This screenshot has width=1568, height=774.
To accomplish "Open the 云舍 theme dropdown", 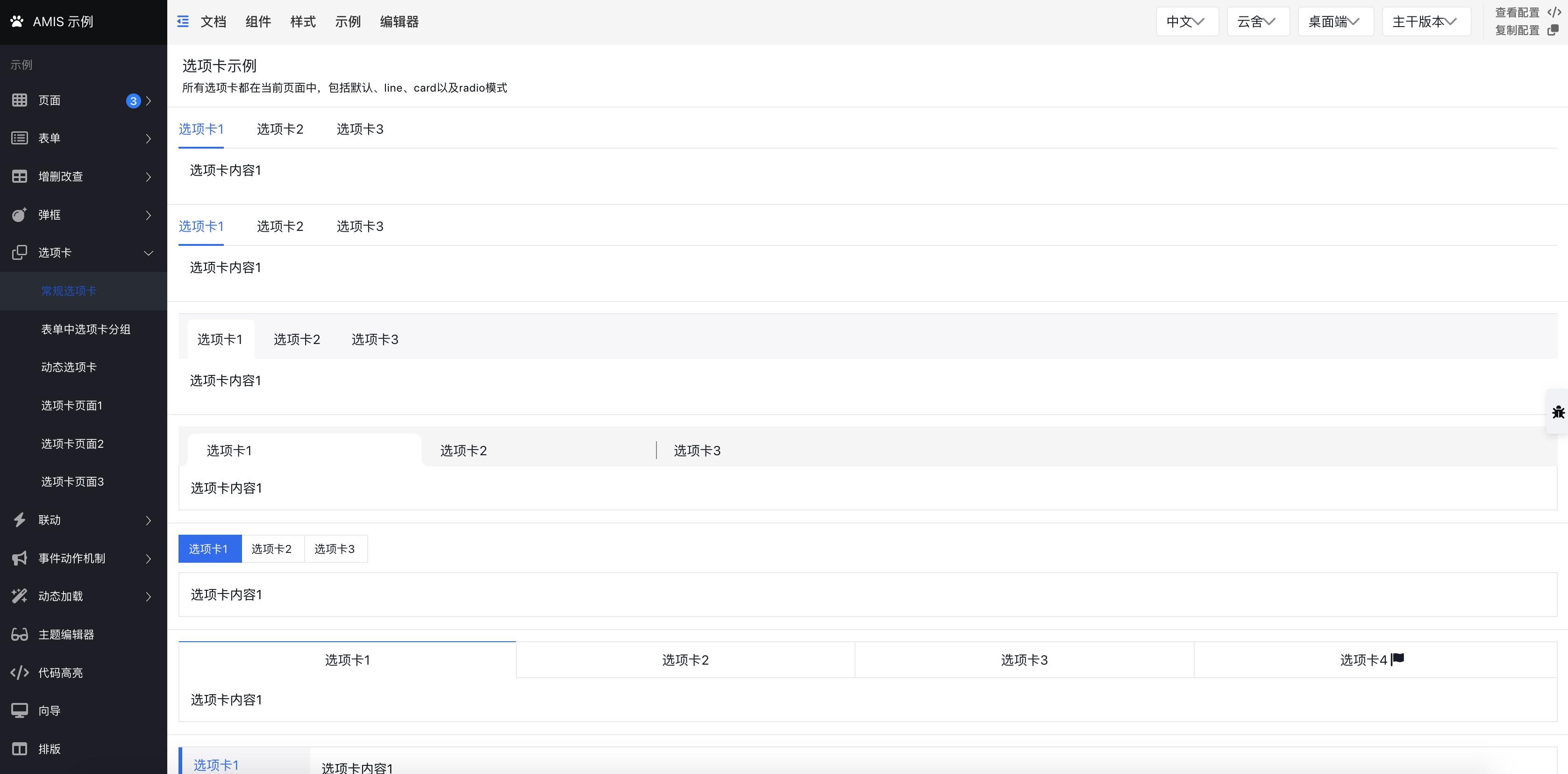I will click(x=1257, y=22).
